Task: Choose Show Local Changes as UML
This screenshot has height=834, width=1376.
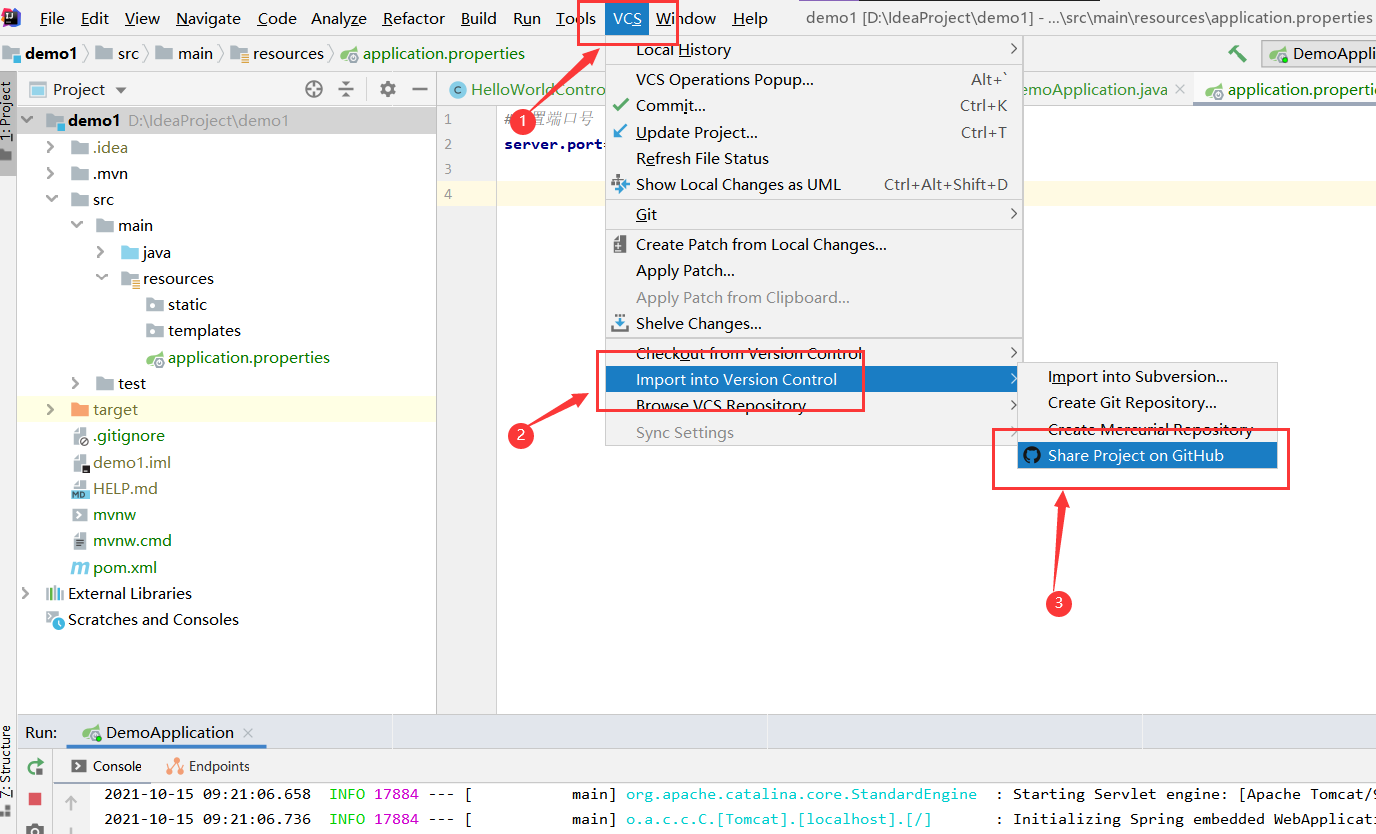Action: coord(814,184)
